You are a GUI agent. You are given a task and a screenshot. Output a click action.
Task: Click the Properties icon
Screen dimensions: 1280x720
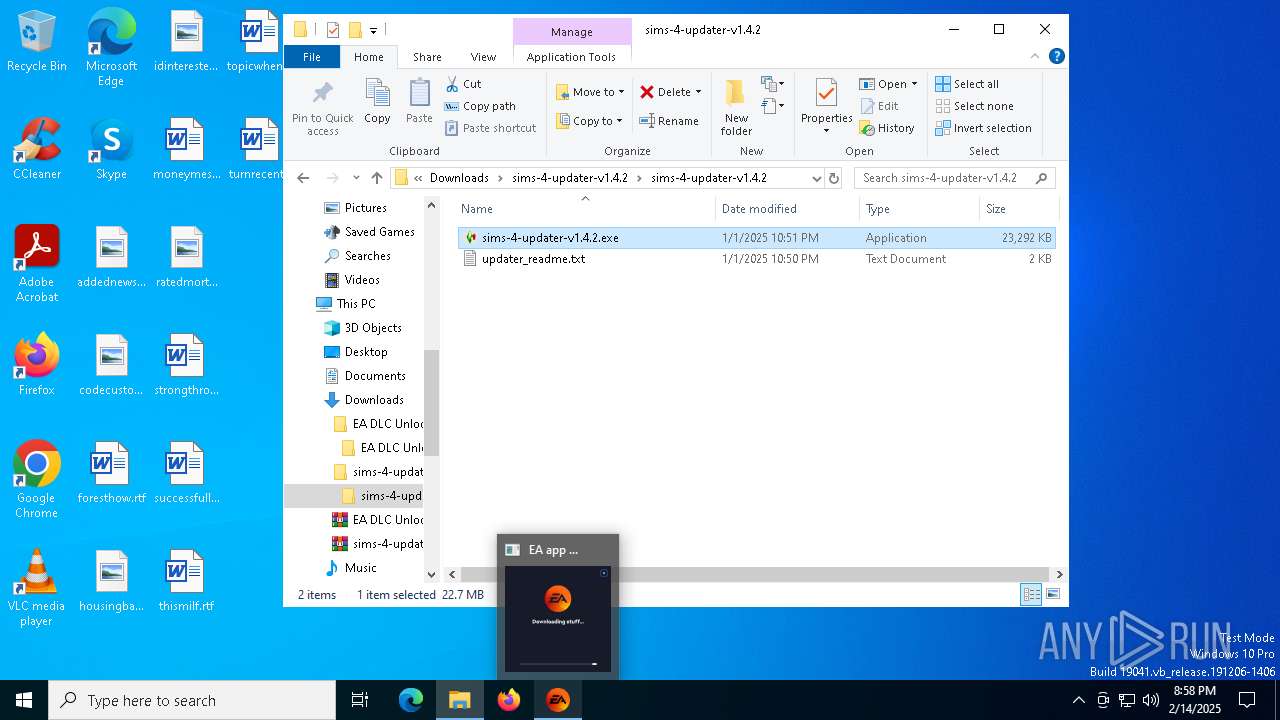(x=826, y=94)
